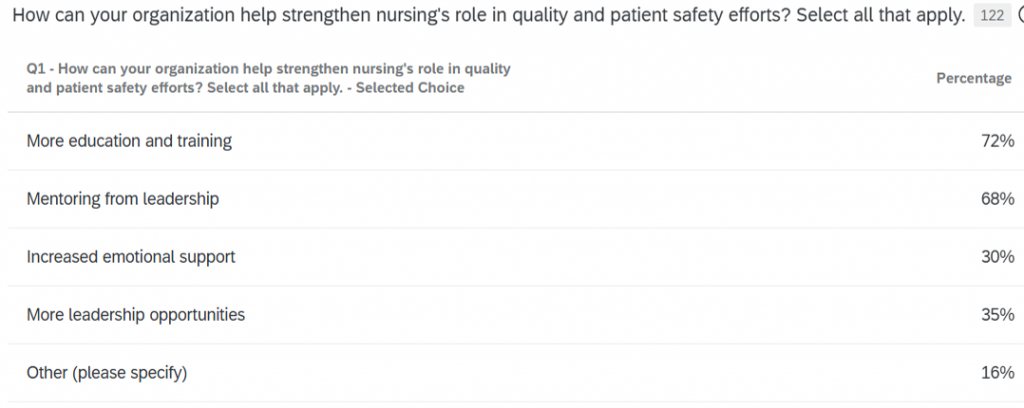
Task: Click the 72% percentage value
Action: [997, 141]
